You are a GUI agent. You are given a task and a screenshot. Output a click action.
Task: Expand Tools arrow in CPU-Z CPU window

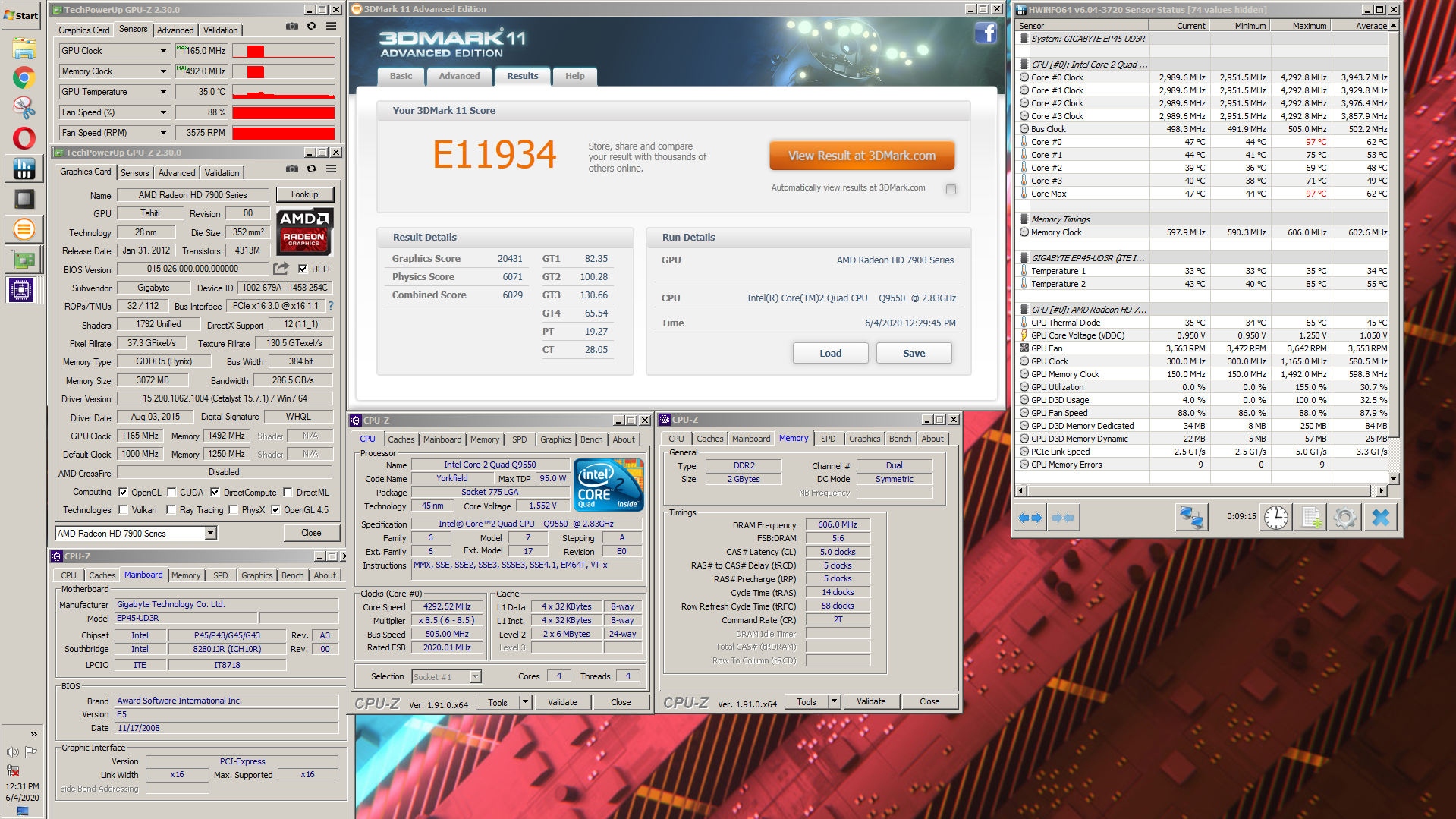point(525,703)
